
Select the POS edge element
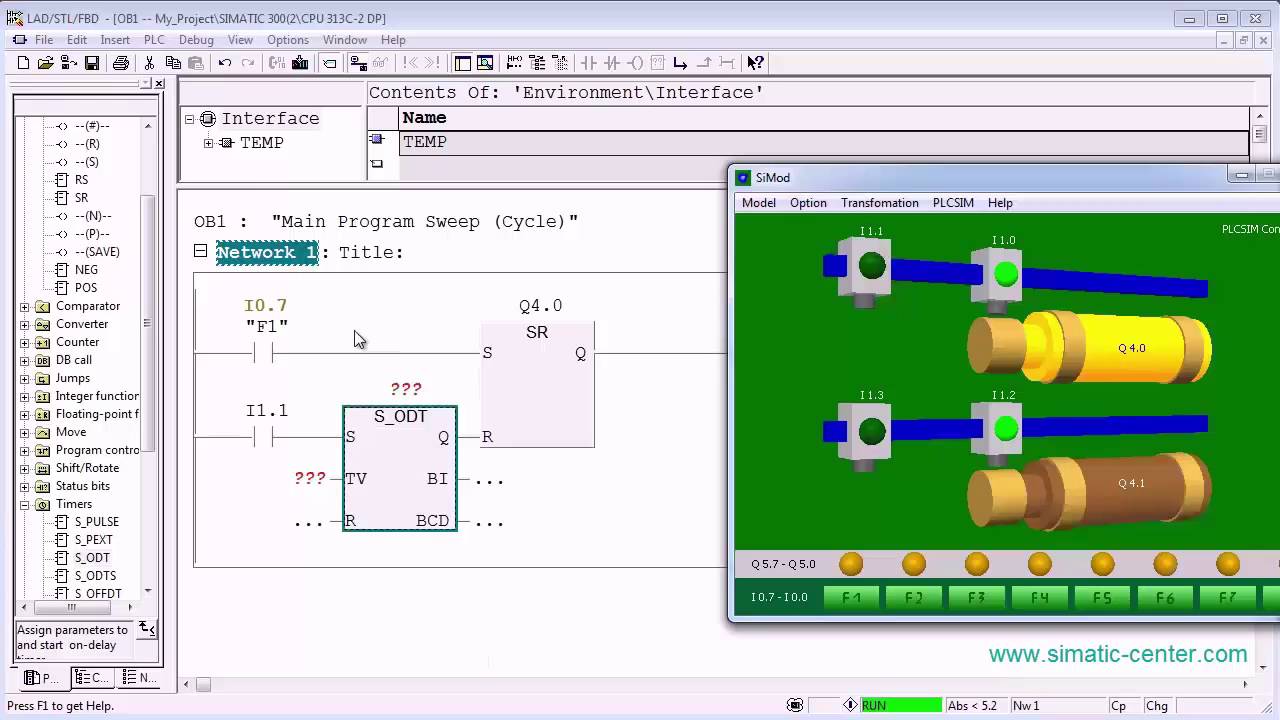click(x=86, y=288)
